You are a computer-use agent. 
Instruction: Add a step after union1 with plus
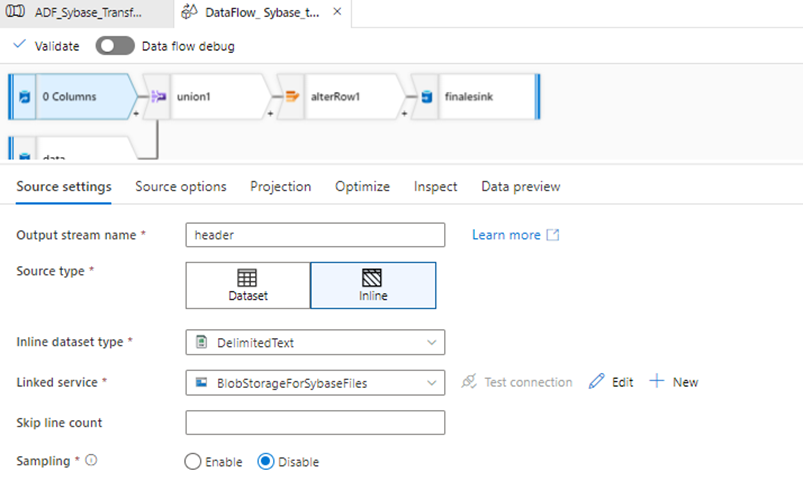[x=270, y=113]
